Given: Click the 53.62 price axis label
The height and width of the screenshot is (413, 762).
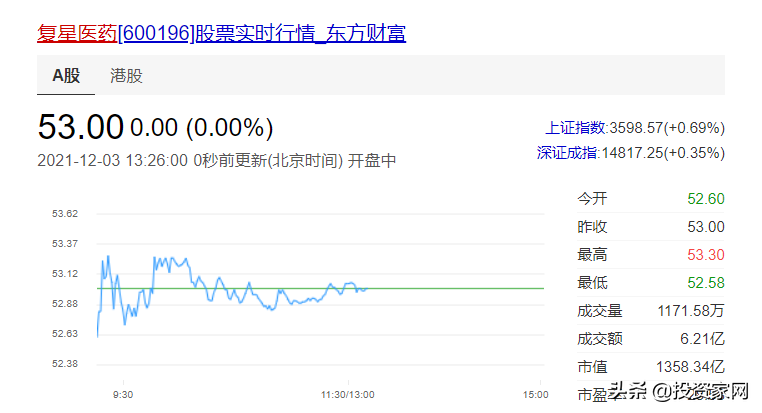Looking at the screenshot, I should tap(65, 214).
